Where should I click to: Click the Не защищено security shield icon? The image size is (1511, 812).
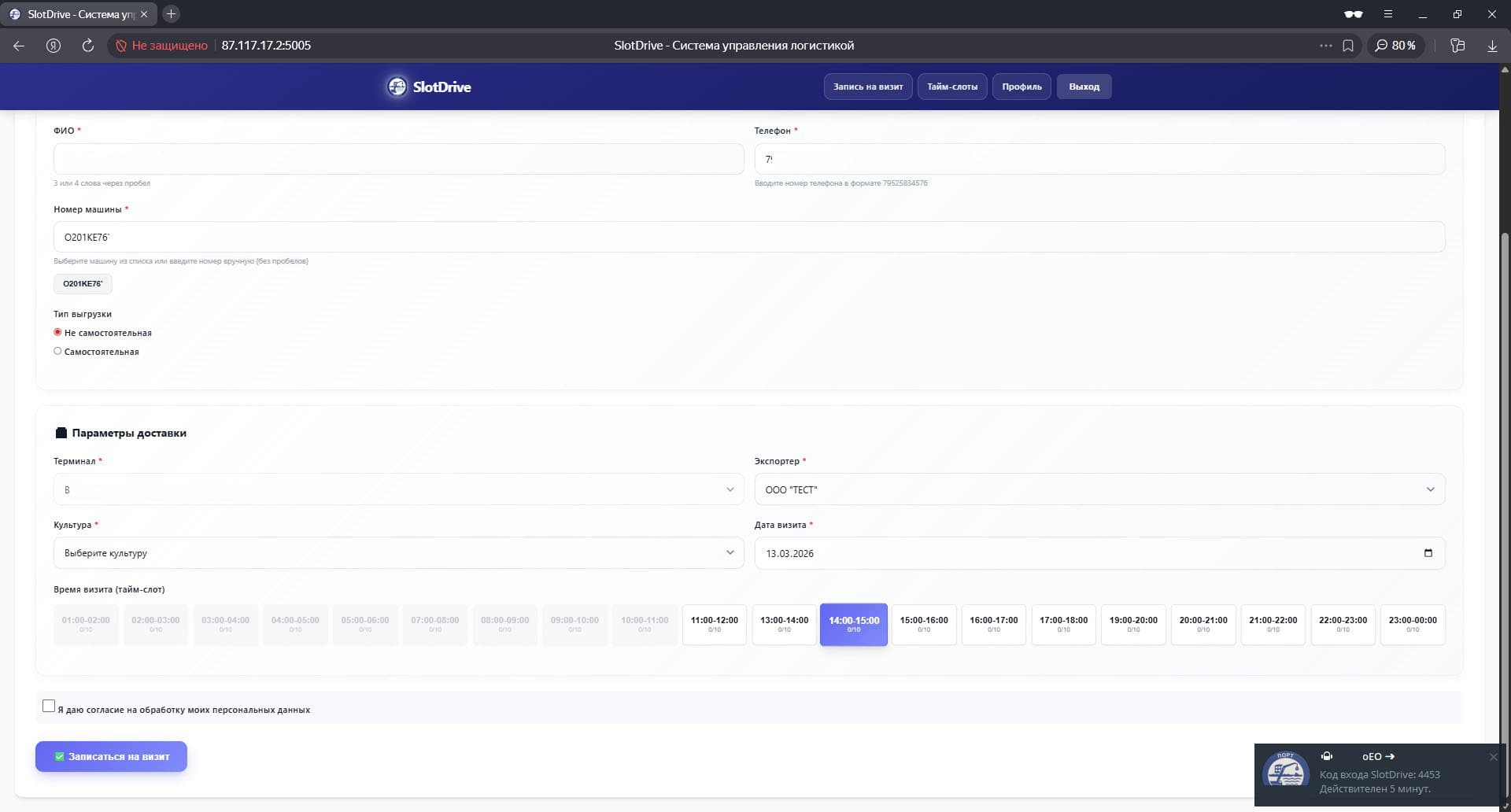[121, 45]
